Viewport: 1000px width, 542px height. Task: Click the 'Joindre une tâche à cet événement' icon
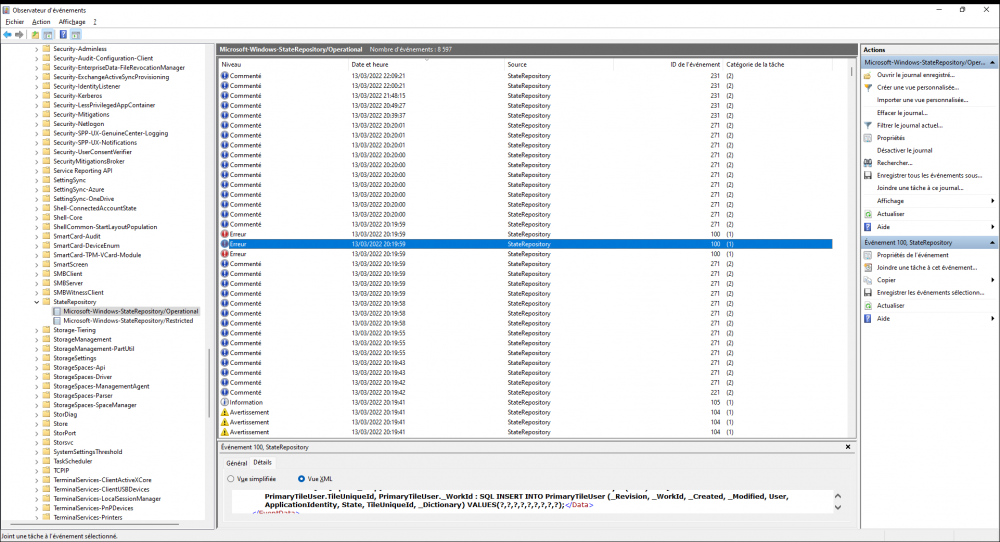868,268
